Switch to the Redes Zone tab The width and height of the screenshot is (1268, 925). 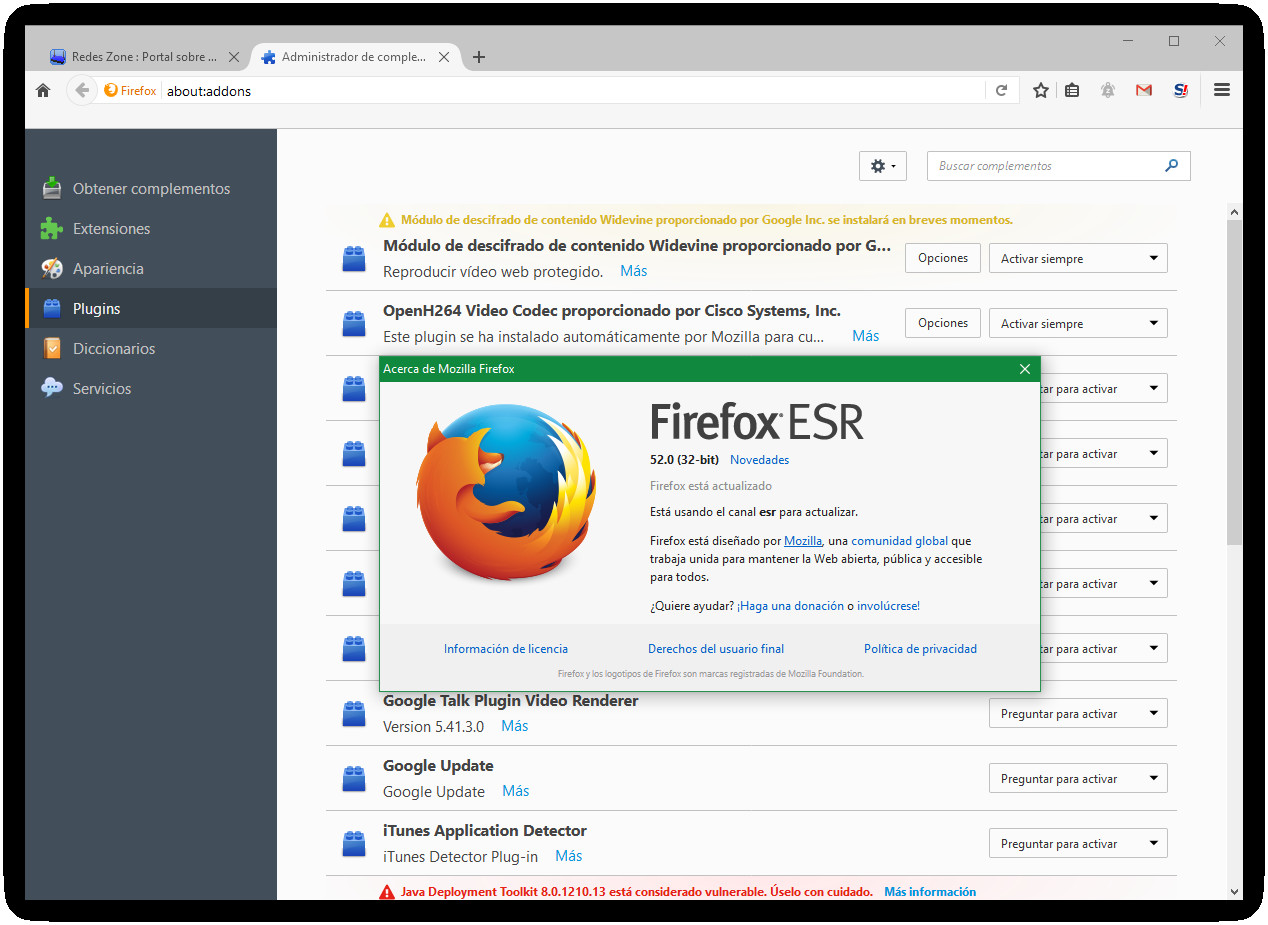[x=145, y=57]
